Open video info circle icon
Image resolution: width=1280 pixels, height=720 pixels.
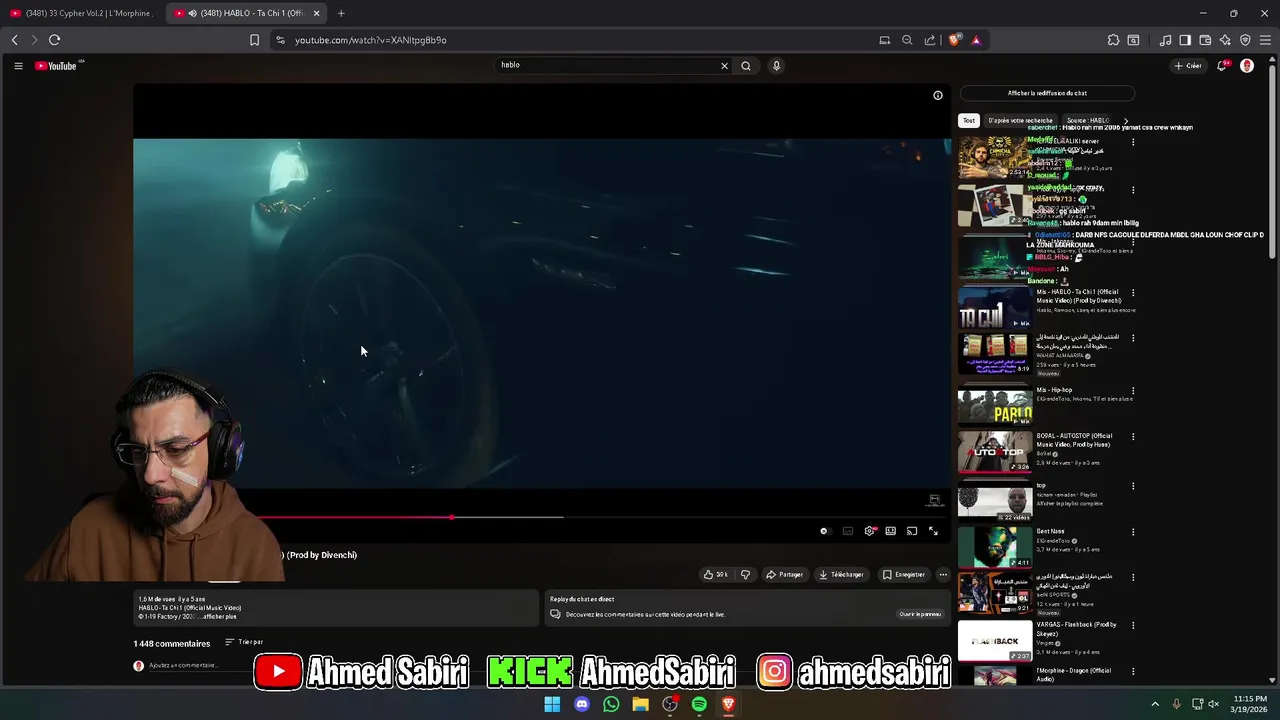[x=938, y=96]
